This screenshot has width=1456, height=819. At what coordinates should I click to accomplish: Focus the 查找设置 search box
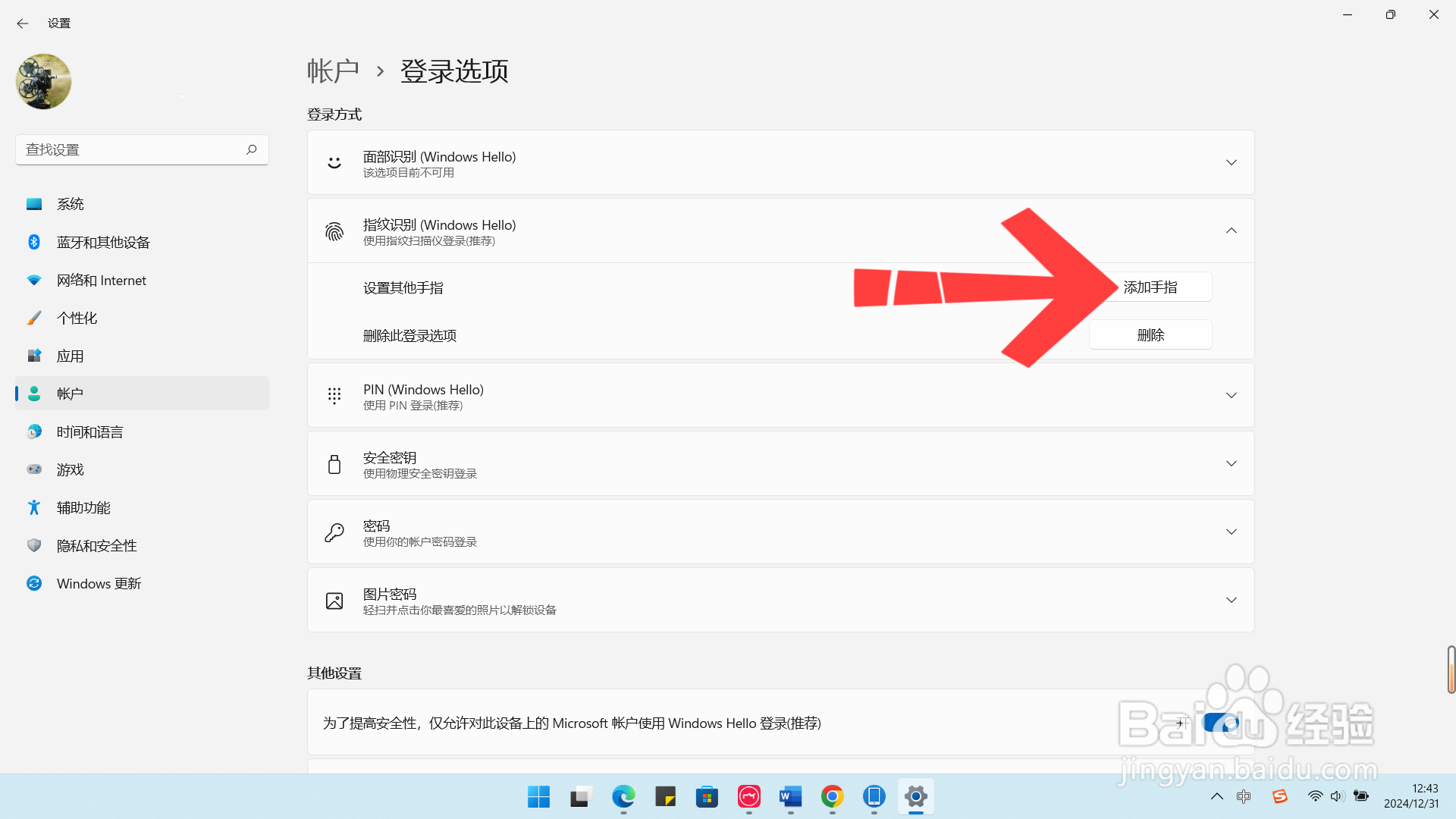(x=142, y=149)
